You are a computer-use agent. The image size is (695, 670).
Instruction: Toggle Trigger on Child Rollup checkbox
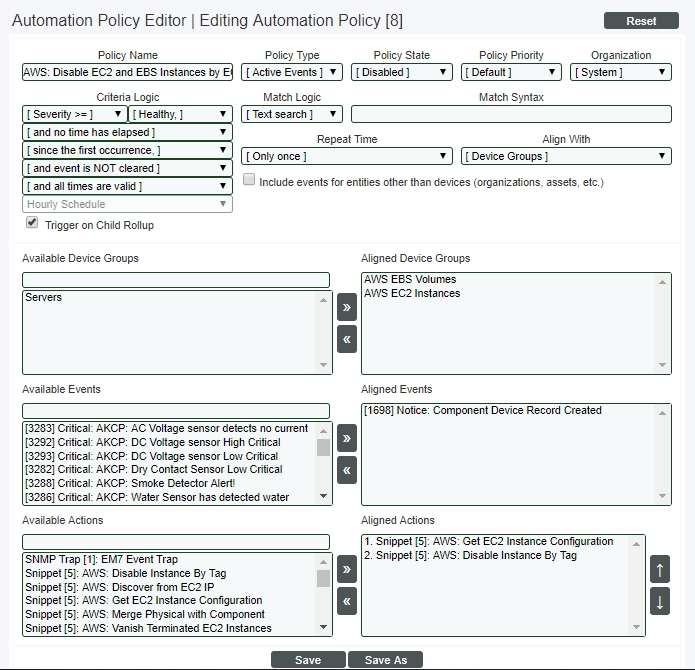pyautogui.click(x=32, y=223)
